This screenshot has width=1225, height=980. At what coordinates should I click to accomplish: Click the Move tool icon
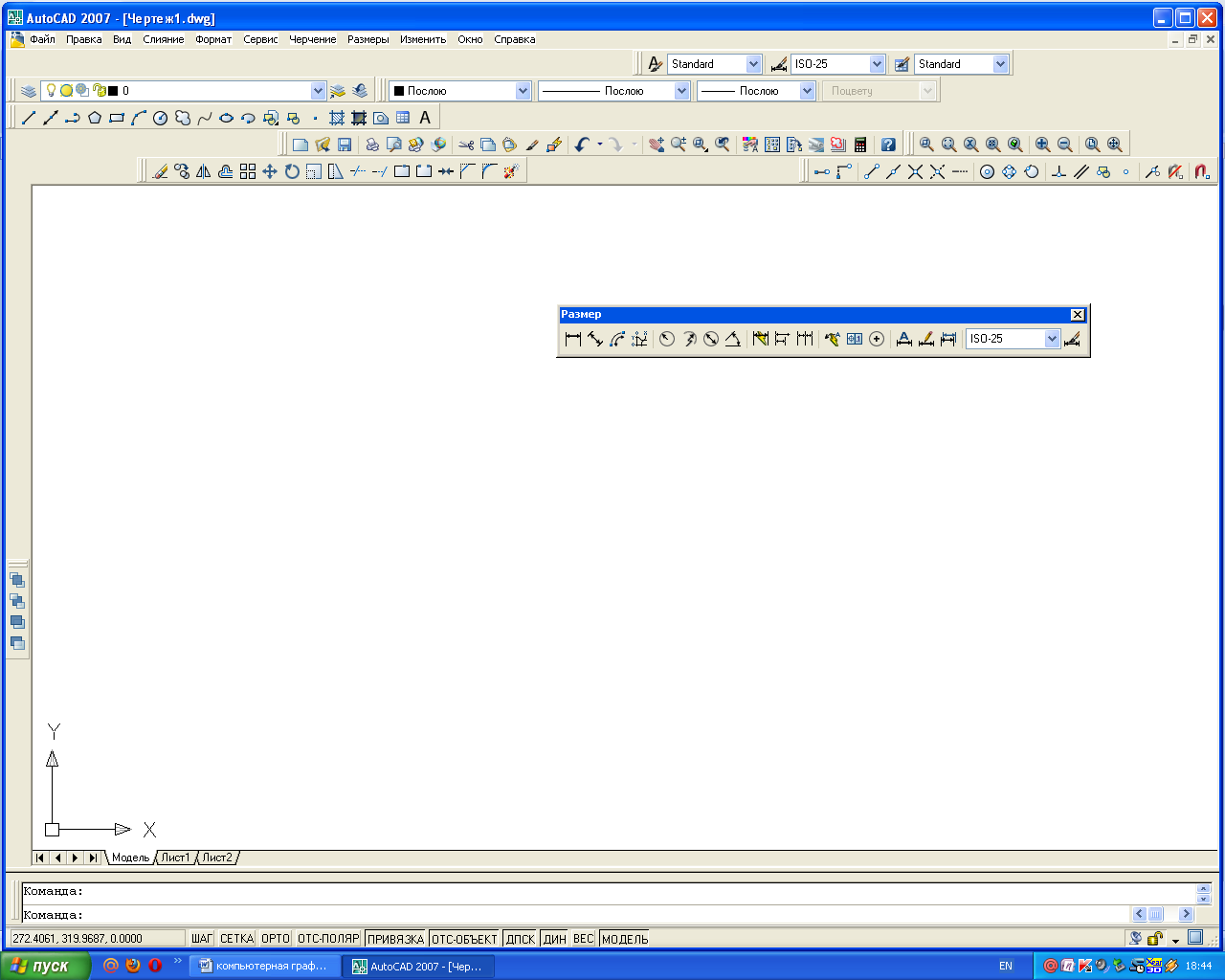[270, 171]
